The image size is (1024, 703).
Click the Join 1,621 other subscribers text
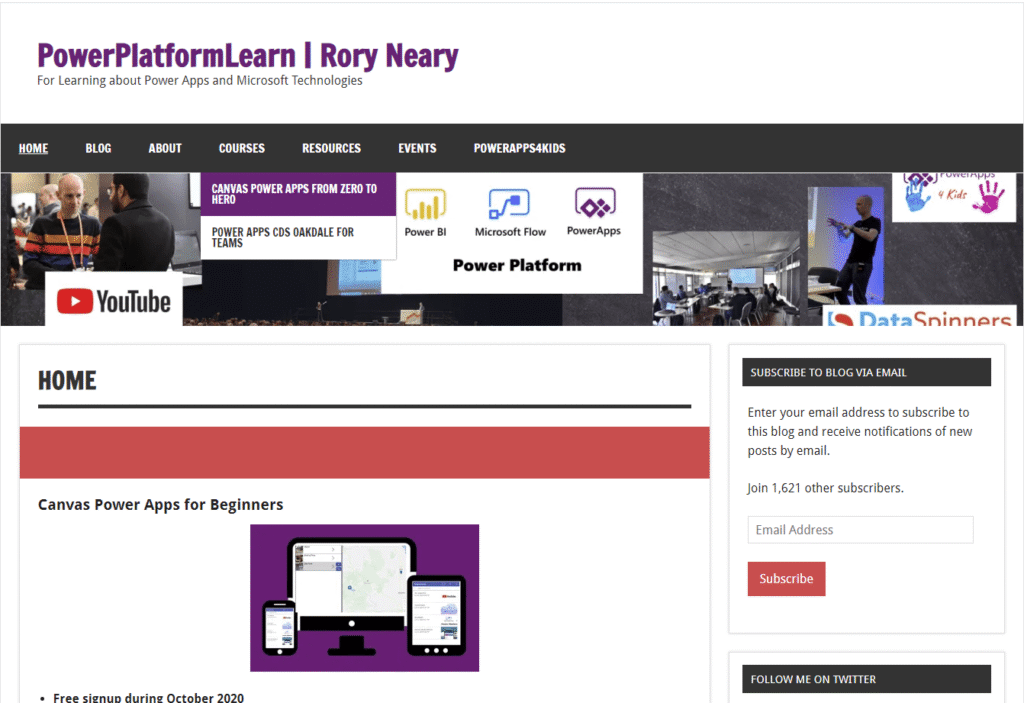825,488
